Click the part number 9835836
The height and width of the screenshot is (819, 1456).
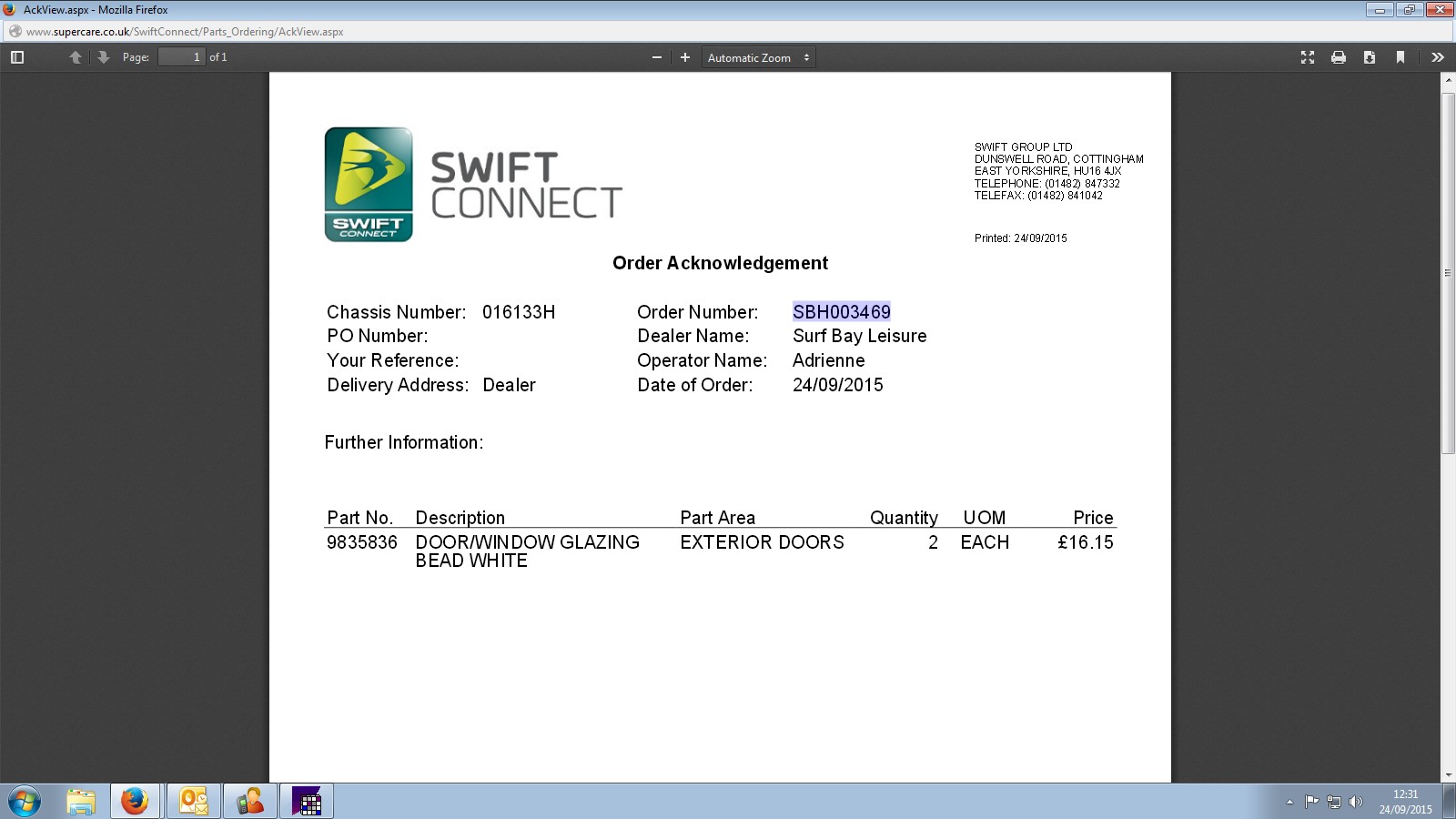pyautogui.click(x=362, y=542)
